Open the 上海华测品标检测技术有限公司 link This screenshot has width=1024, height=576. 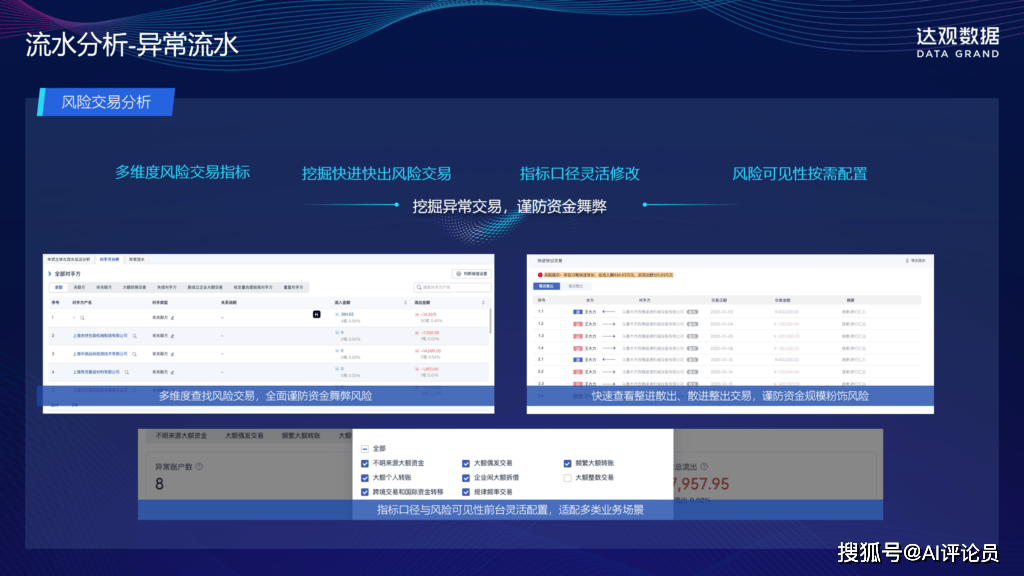pos(100,354)
